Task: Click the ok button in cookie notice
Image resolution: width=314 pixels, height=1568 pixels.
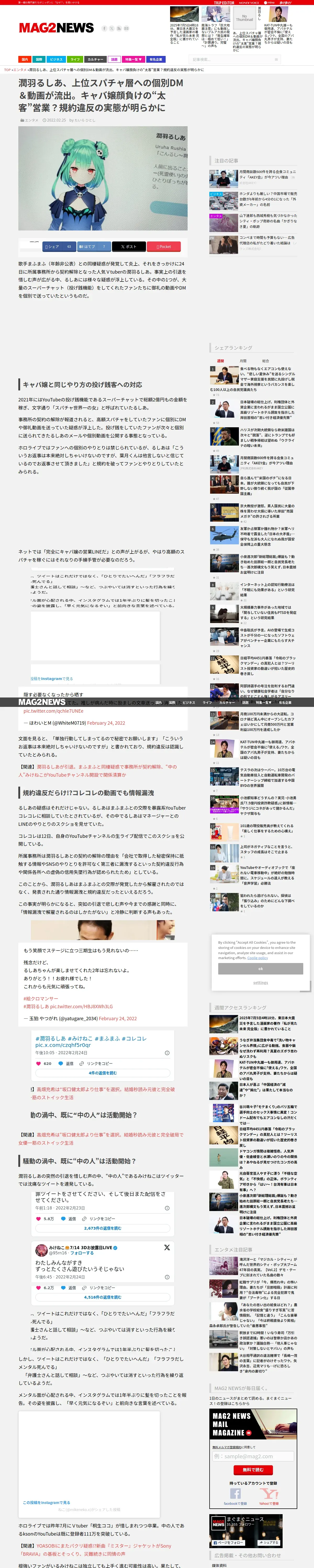Action: (260, 969)
